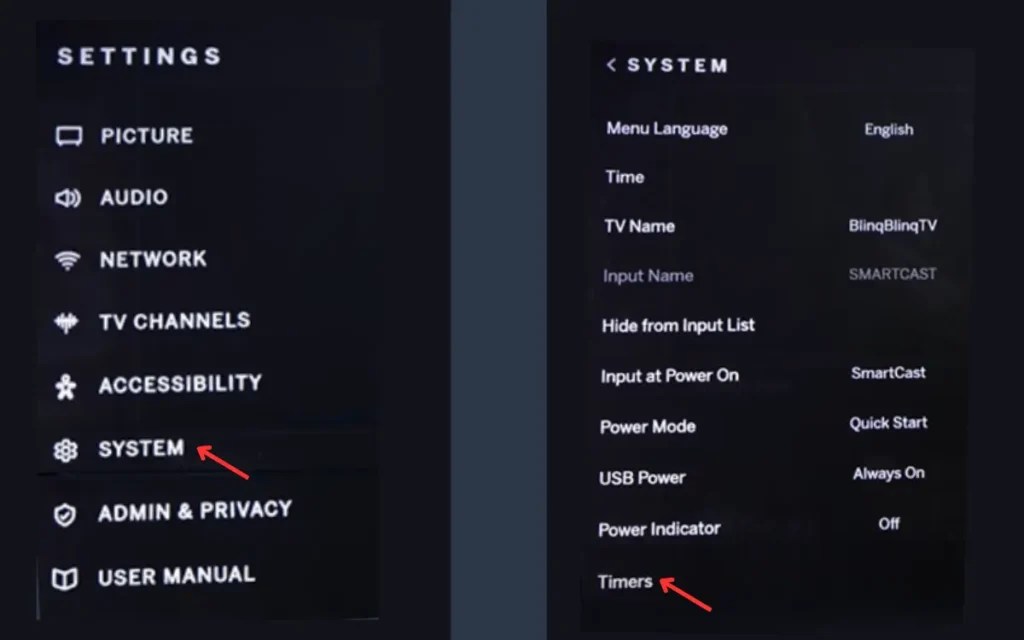This screenshot has width=1024, height=640.
Task: Enable Hide from Input List
Action: point(677,325)
